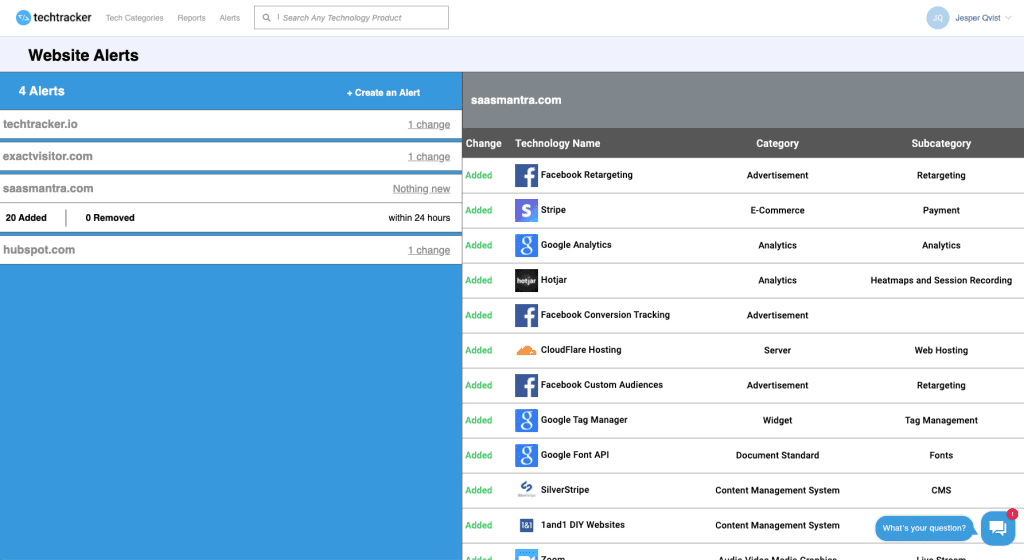The image size is (1024, 560).
Task: Click the Stripe logo icon
Action: tap(526, 210)
